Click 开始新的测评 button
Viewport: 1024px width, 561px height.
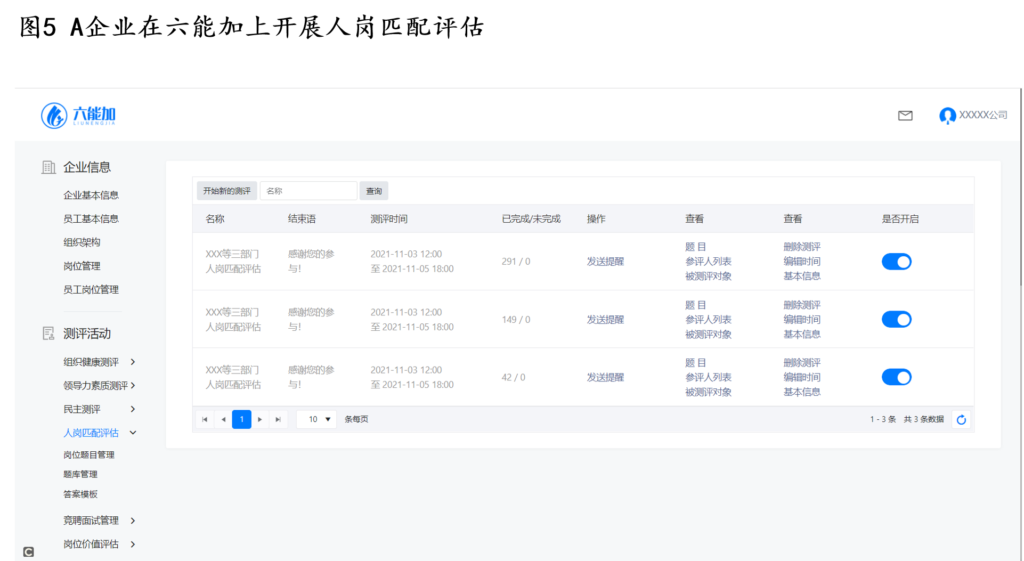tap(227, 191)
